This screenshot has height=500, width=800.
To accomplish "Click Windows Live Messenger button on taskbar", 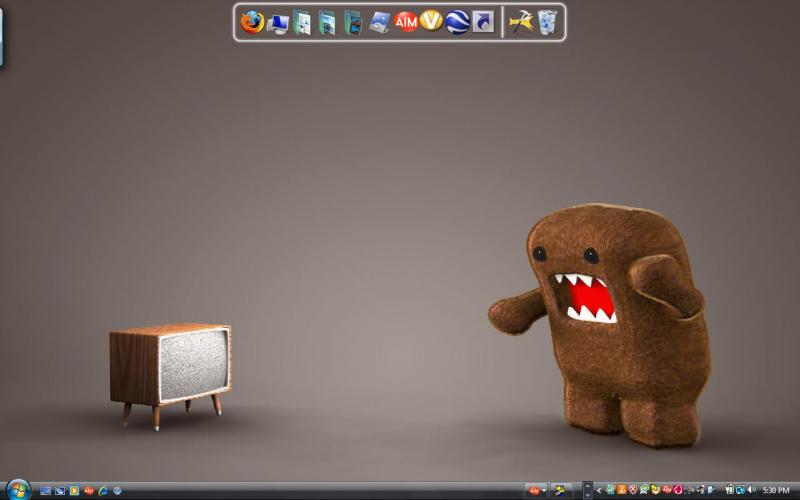I will pos(561,490).
